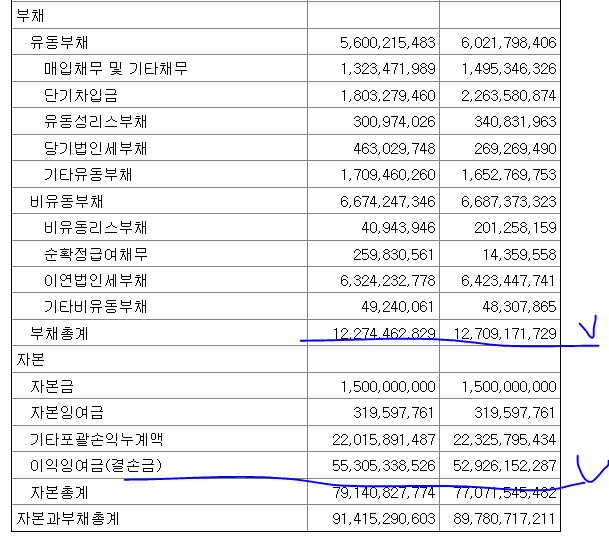The height and width of the screenshot is (539, 609).
Task: Select the 유동성리스부채 label
Action: [x=95, y=122]
